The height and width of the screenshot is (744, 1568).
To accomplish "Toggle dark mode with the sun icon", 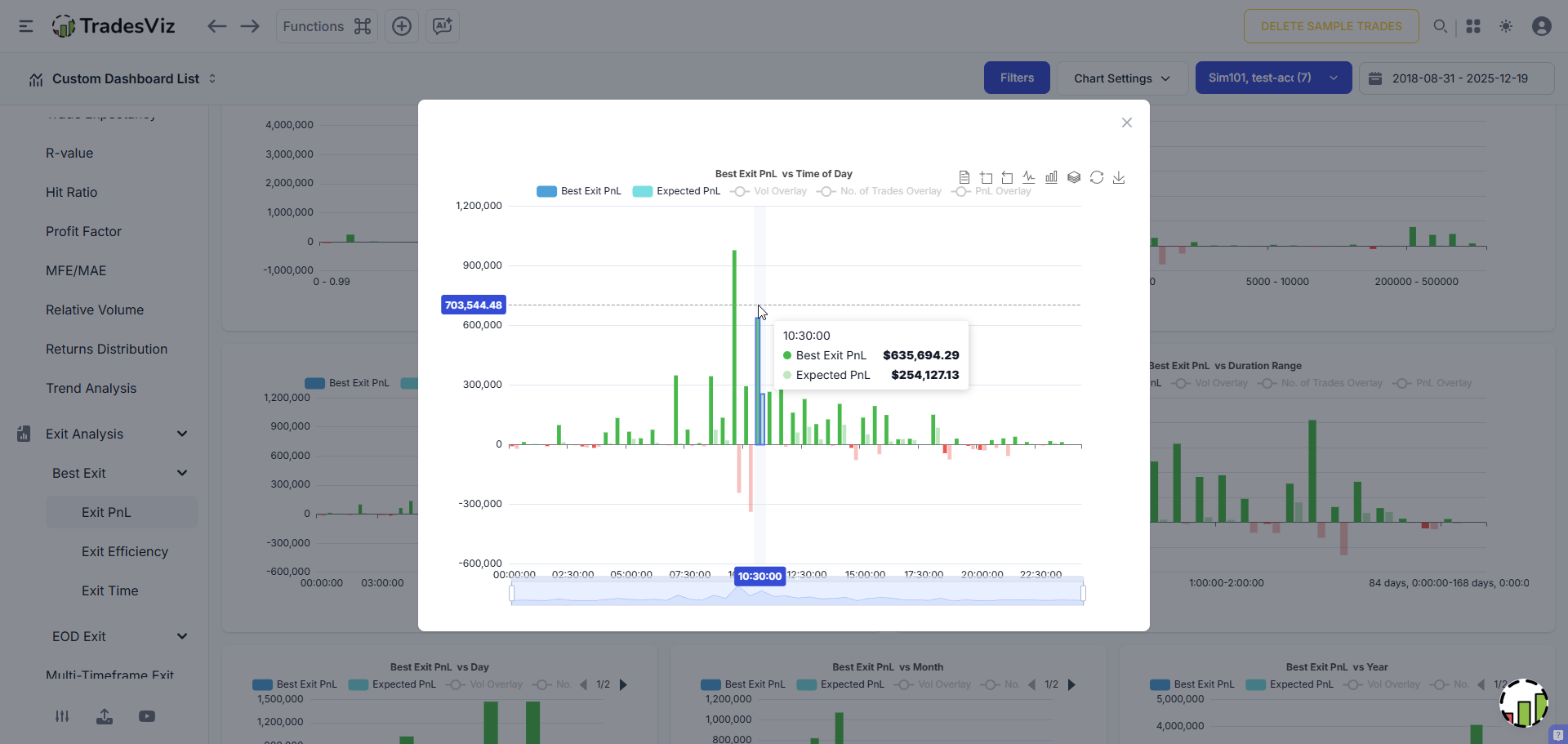I will tap(1505, 26).
